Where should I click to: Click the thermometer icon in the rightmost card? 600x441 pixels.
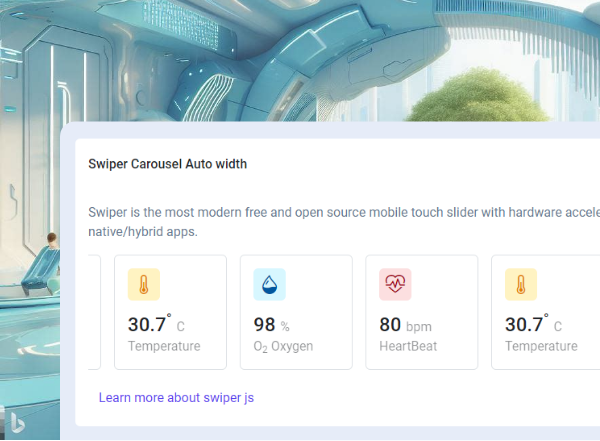pyautogui.click(x=520, y=285)
